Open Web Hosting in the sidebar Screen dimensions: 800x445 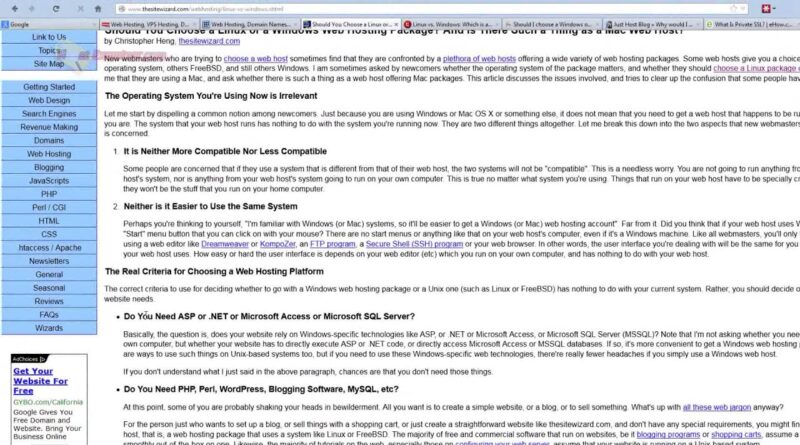click(x=49, y=154)
